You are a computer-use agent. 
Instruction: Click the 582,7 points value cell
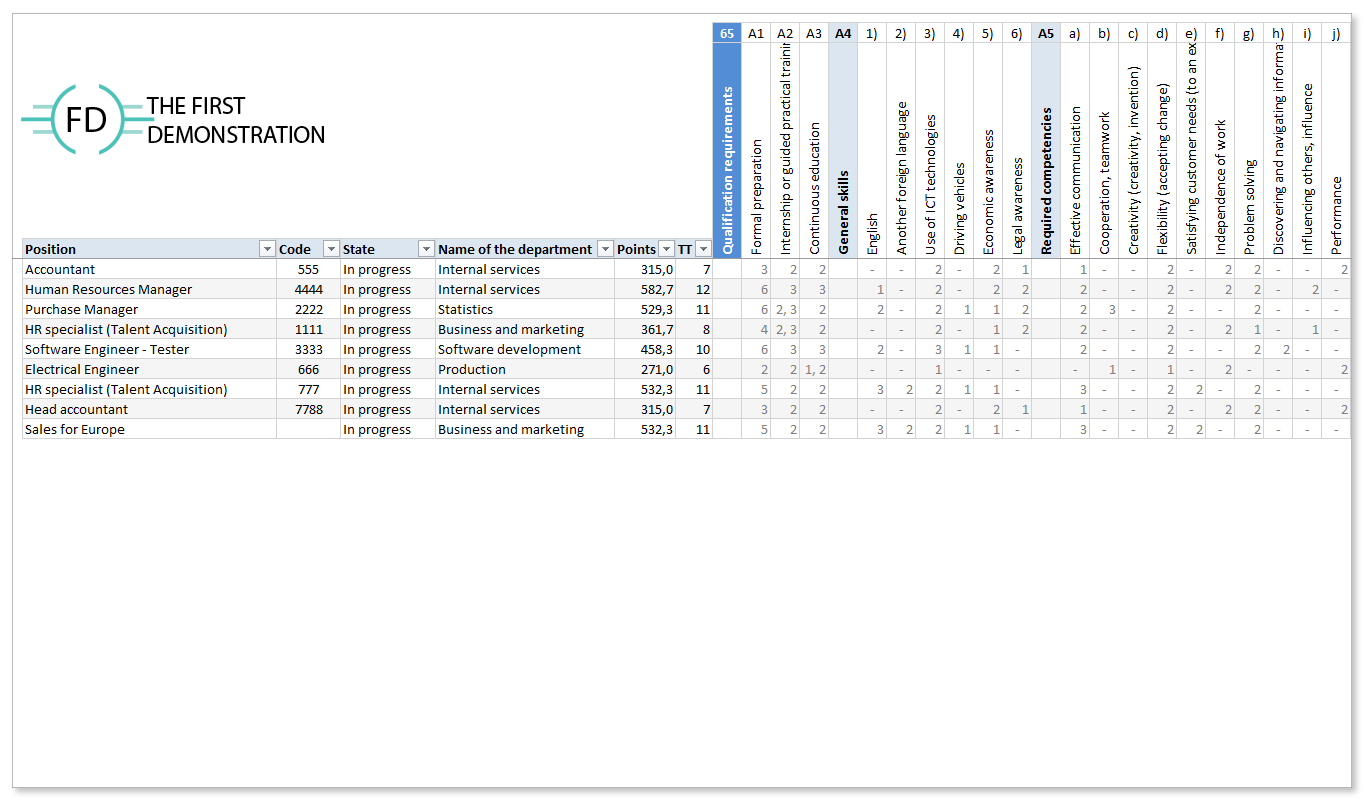pyautogui.click(x=645, y=289)
